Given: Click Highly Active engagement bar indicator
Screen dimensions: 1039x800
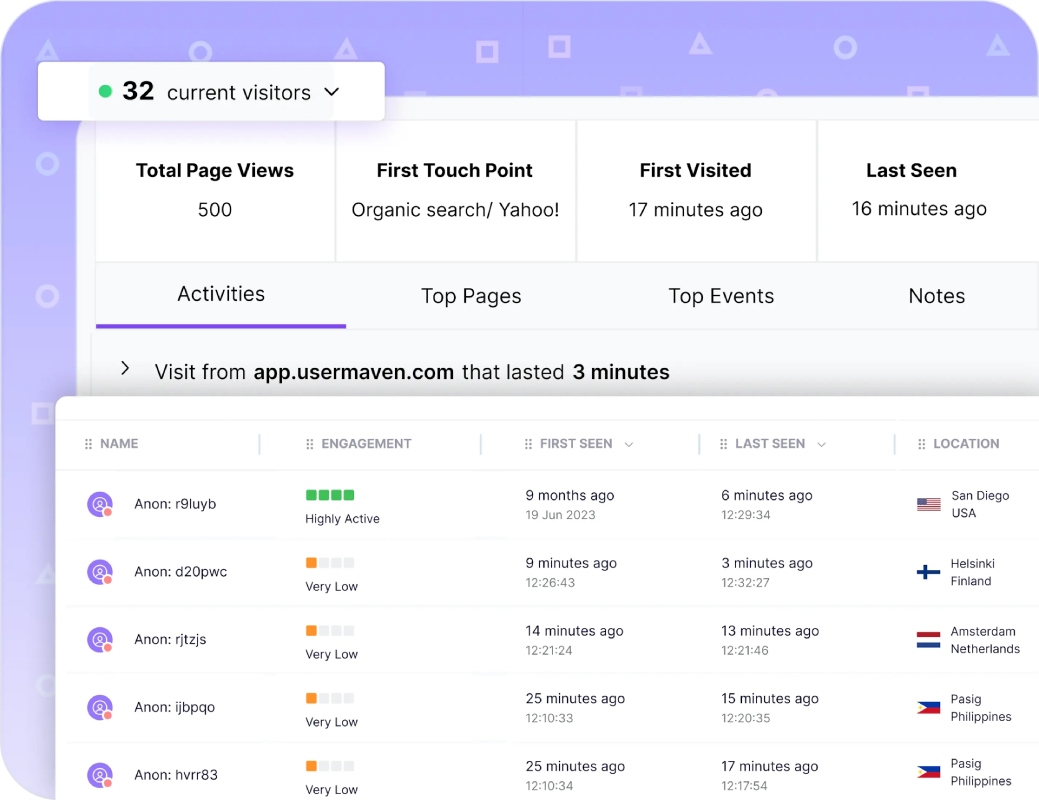Looking at the screenshot, I should (330, 495).
